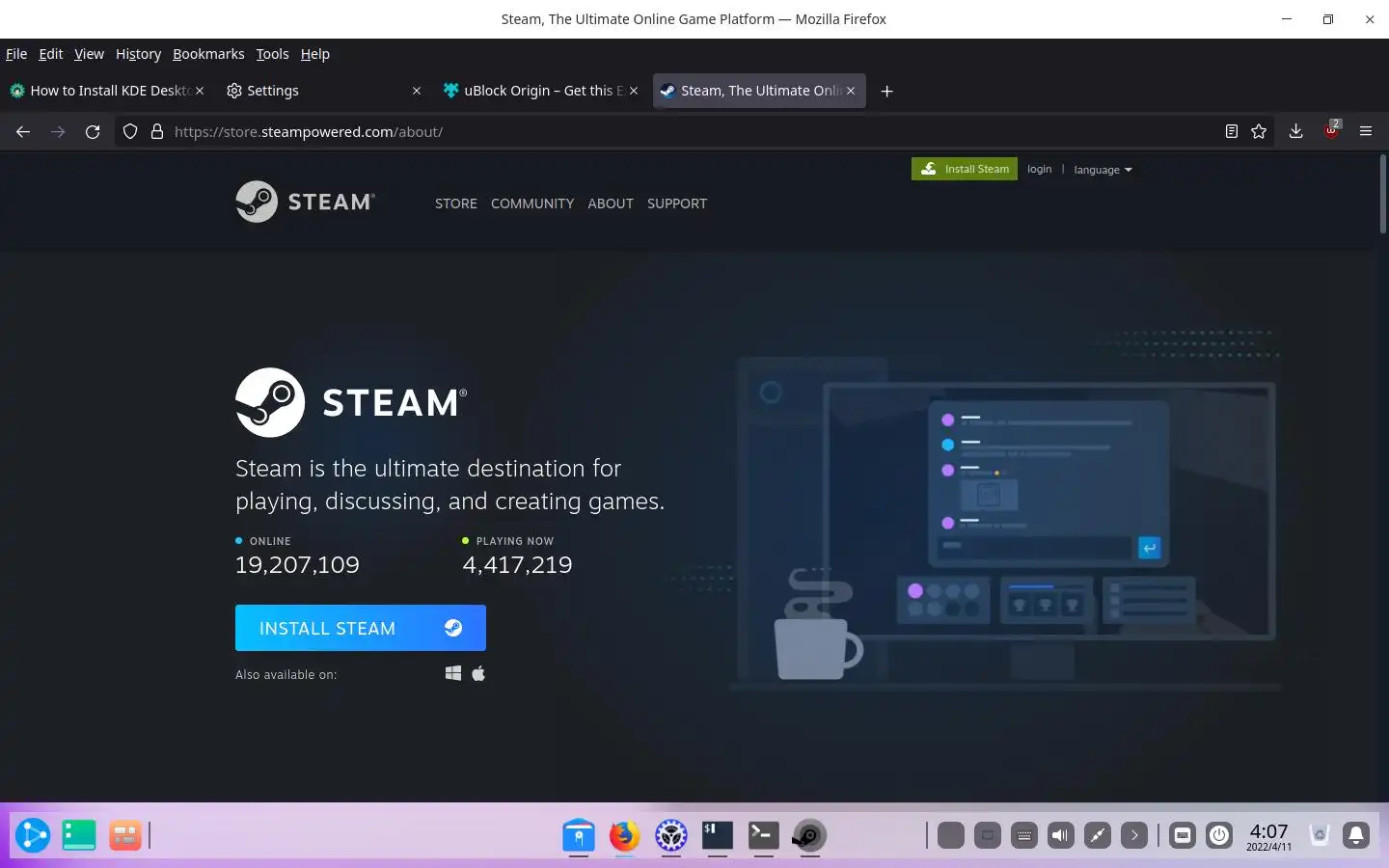Toggle reader view icon in address bar
Viewport: 1389px width, 868px height.
tap(1232, 132)
